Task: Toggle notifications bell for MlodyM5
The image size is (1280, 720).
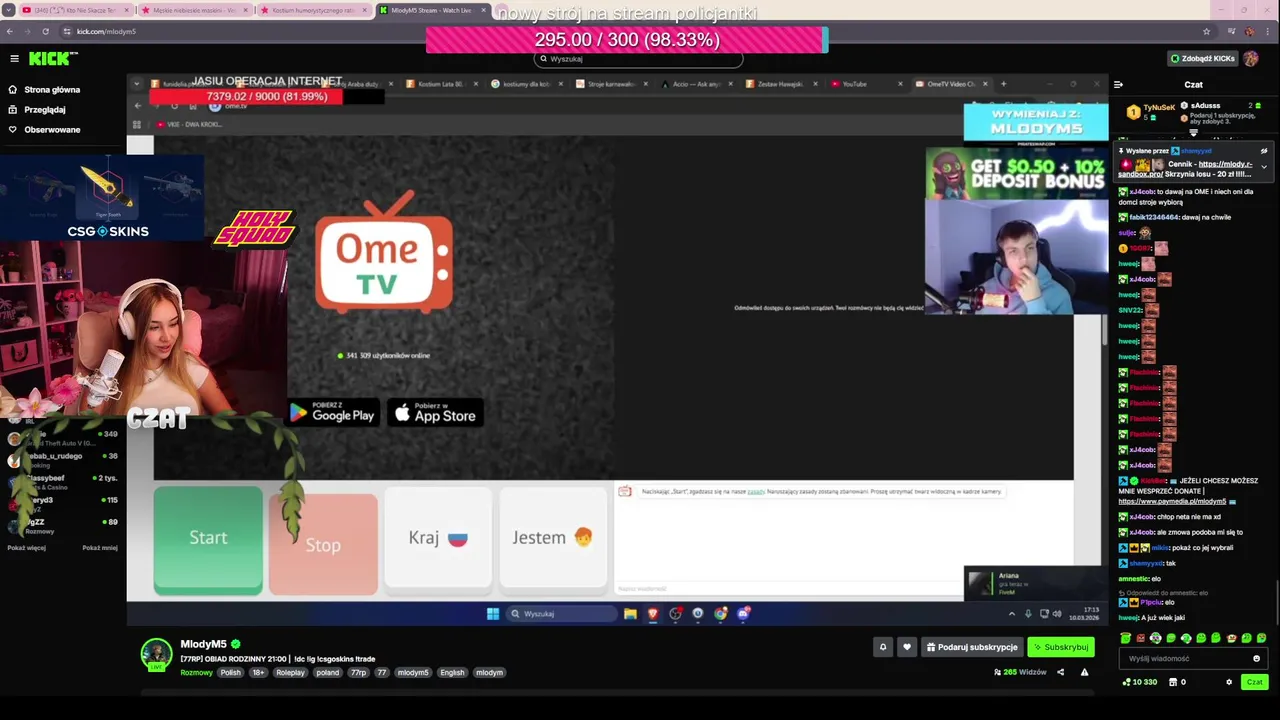Action: 883,647
